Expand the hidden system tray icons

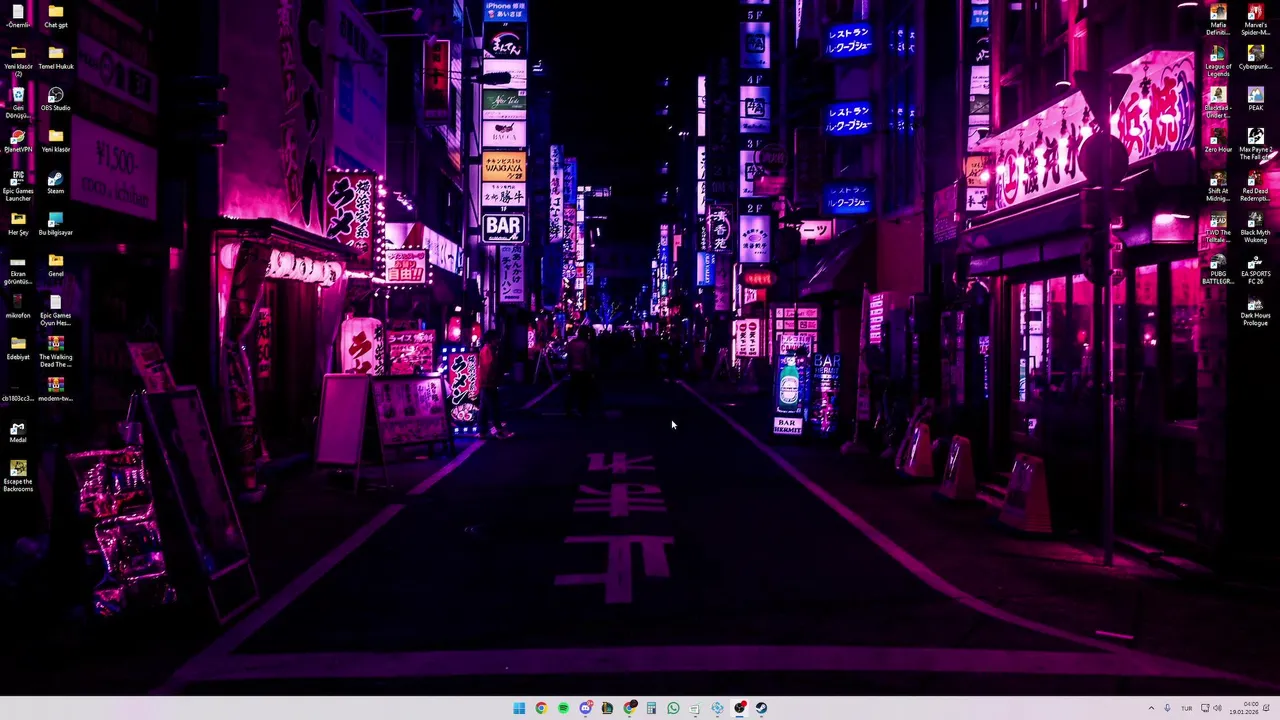pyautogui.click(x=1151, y=708)
